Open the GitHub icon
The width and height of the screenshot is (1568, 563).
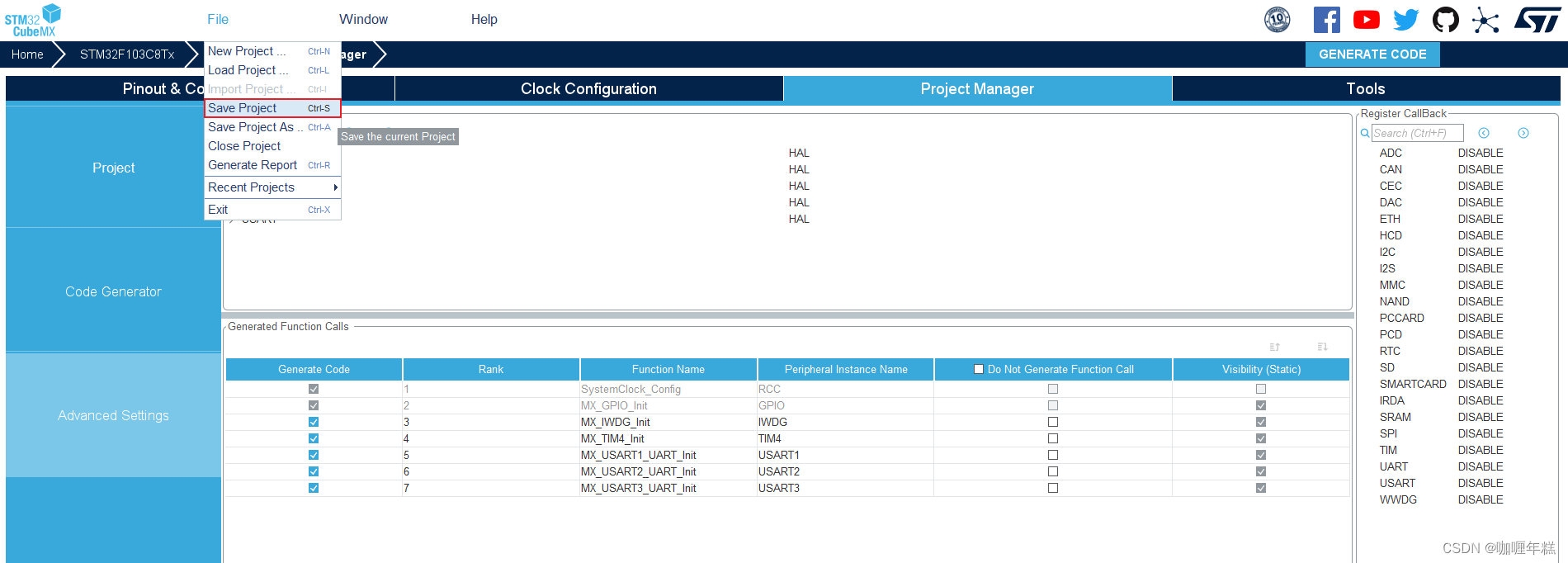click(1446, 19)
